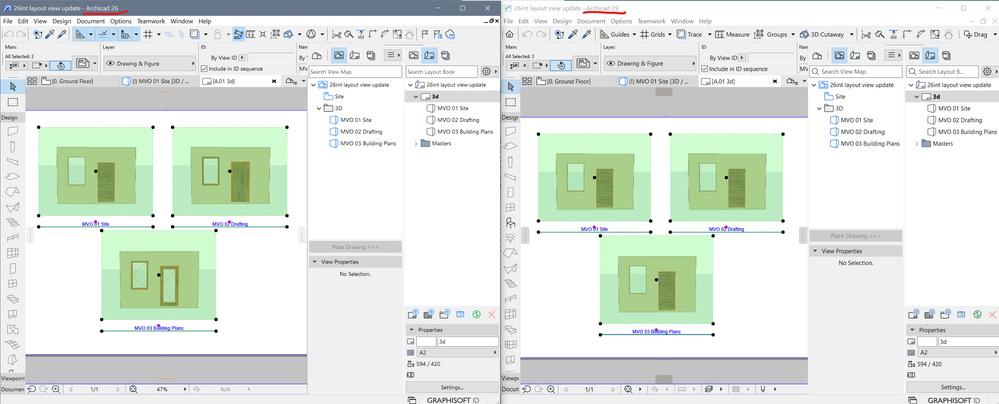Click Settings... button in Archicad 29 organizer
Viewport: 999px width, 404px height.
(x=952, y=387)
